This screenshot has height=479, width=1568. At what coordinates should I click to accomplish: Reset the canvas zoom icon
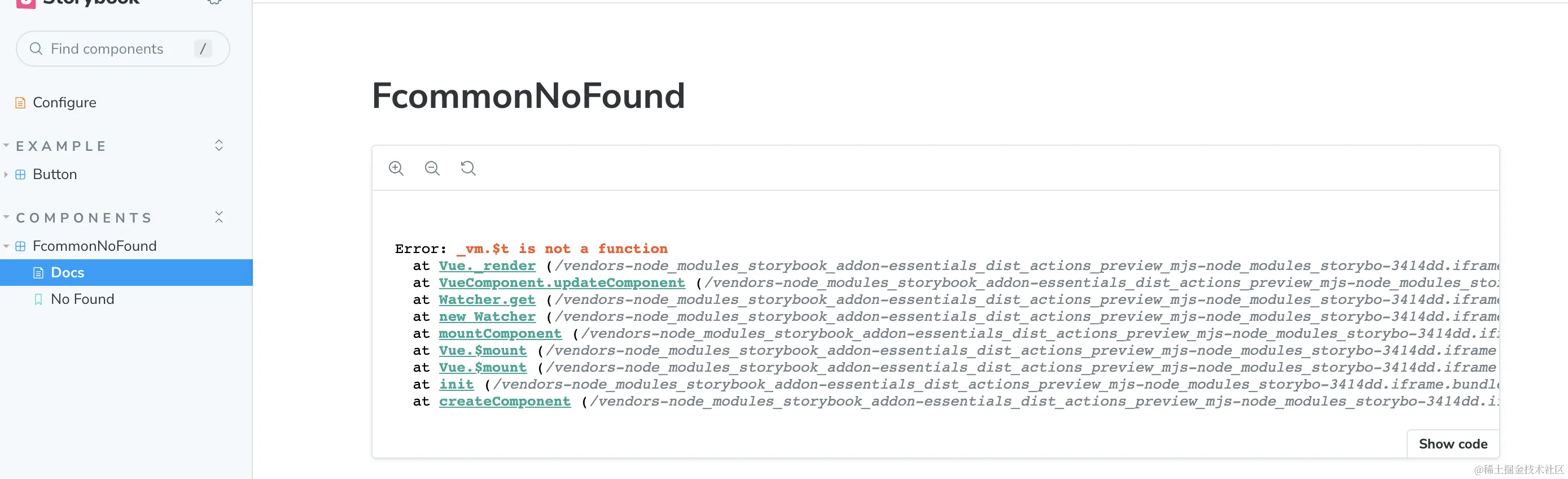[468, 168]
